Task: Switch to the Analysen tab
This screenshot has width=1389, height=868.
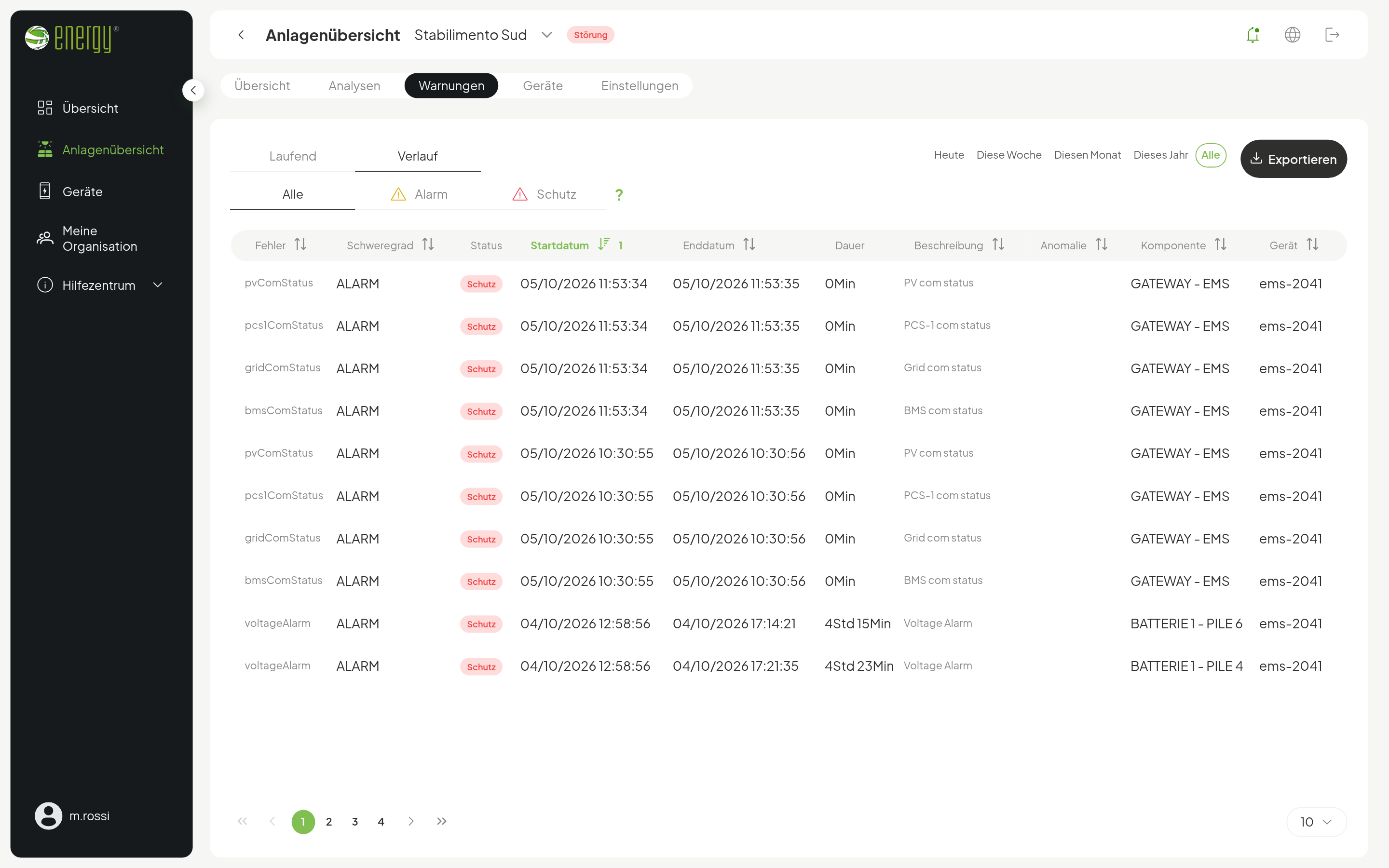Action: coord(354,85)
